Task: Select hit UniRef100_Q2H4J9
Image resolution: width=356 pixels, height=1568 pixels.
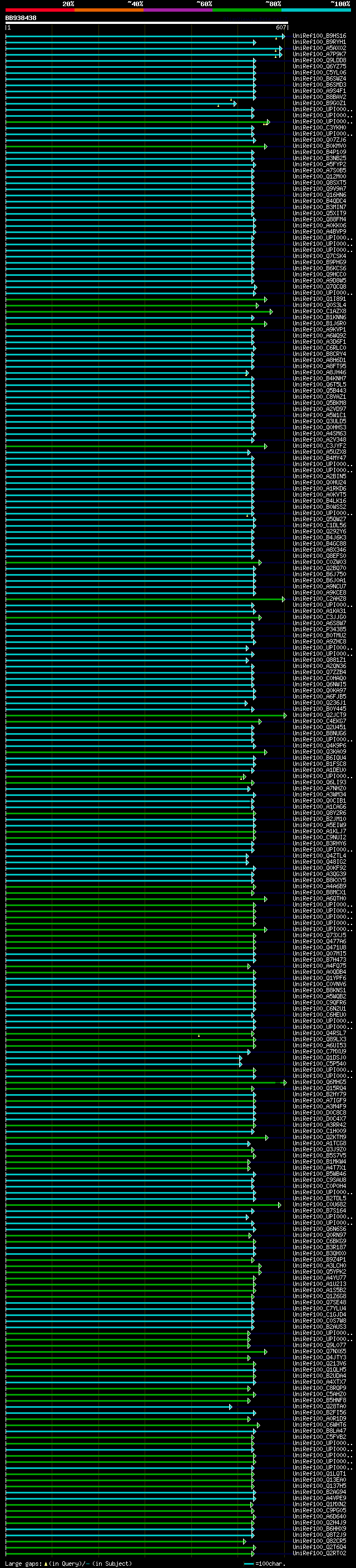Action: click(x=319, y=1522)
